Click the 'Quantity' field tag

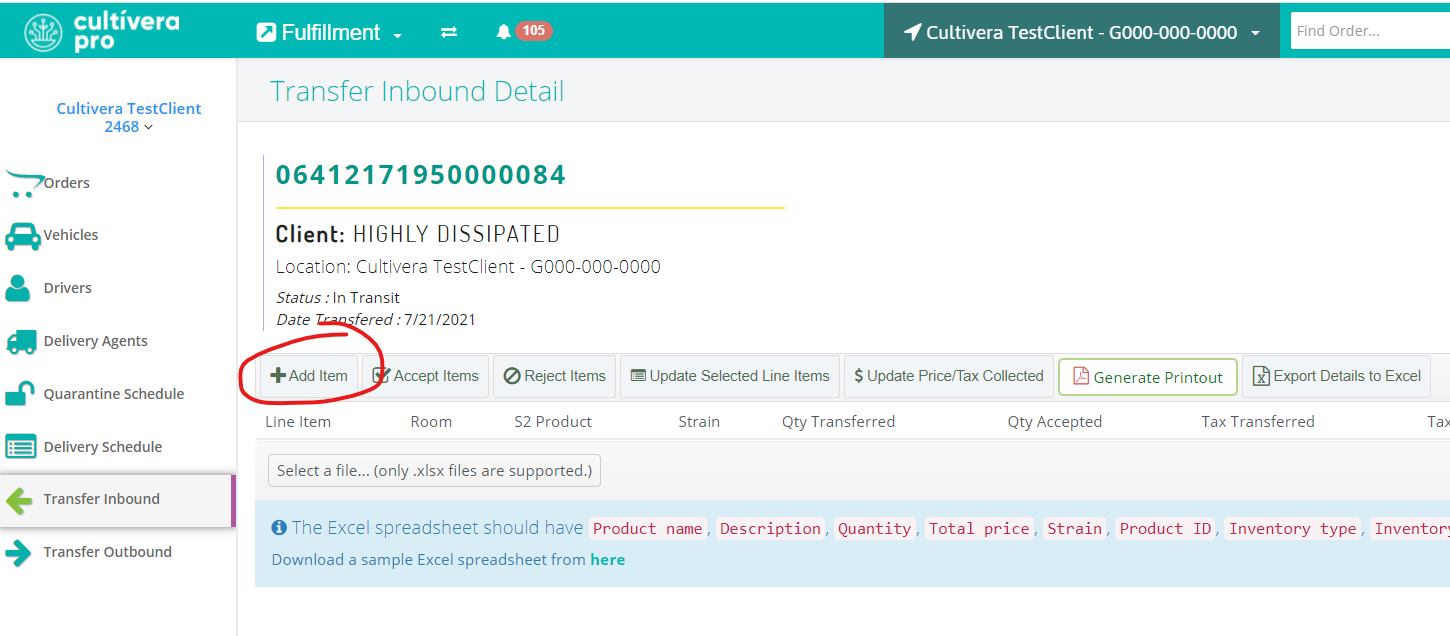pyautogui.click(x=875, y=529)
